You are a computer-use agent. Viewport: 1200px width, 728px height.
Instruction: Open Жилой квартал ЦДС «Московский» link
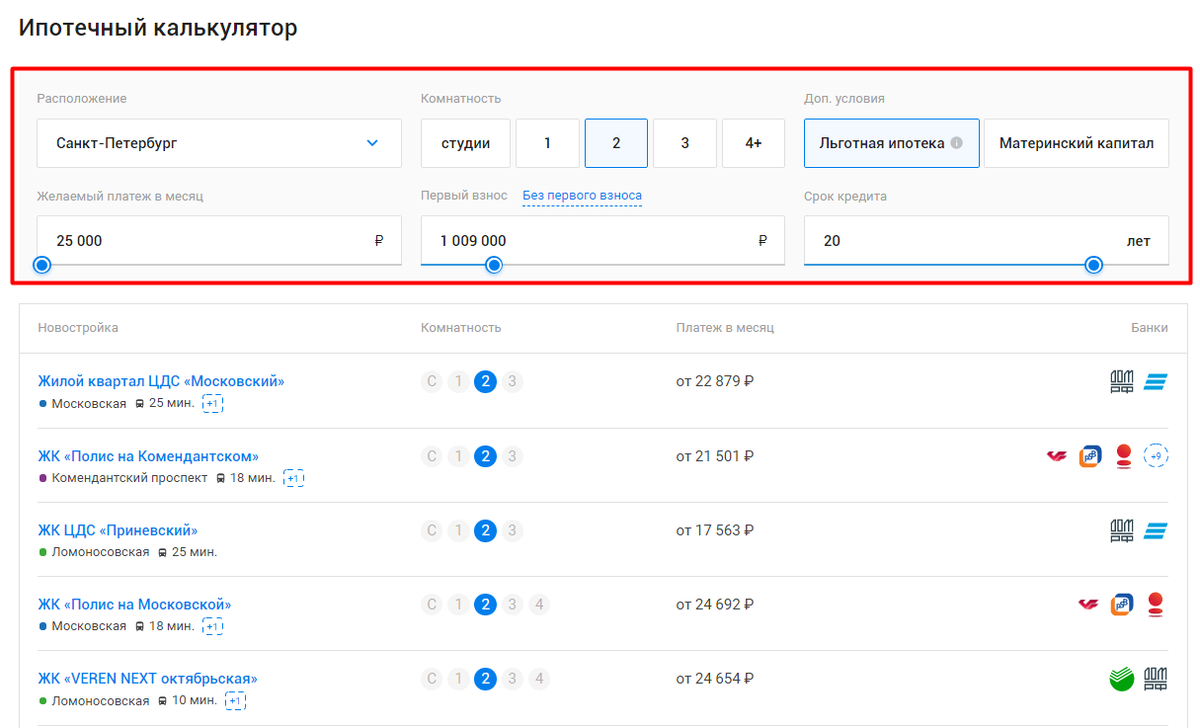point(161,381)
